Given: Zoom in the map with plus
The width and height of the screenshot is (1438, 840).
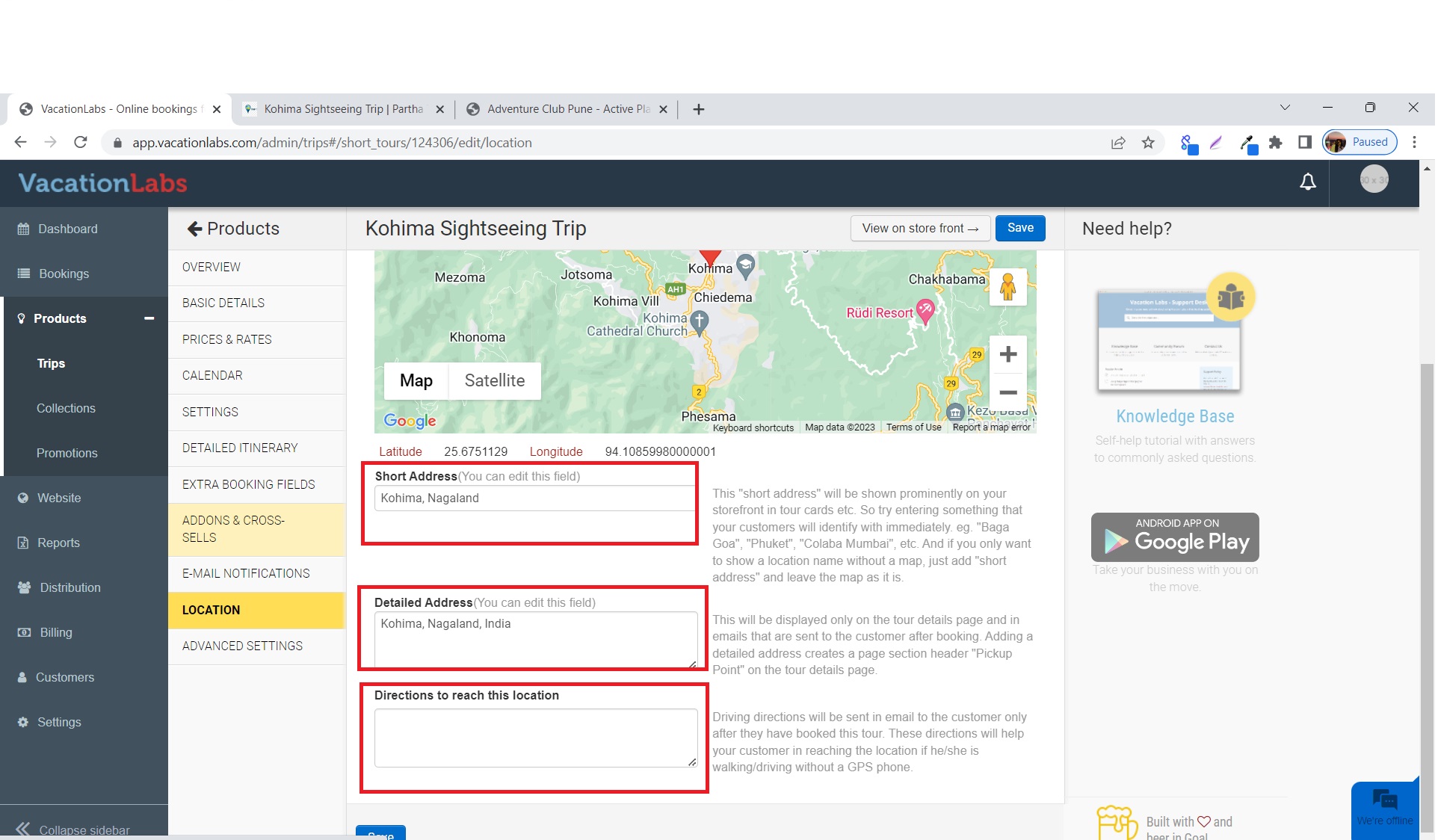Looking at the screenshot, I should tap(1010, 354).
